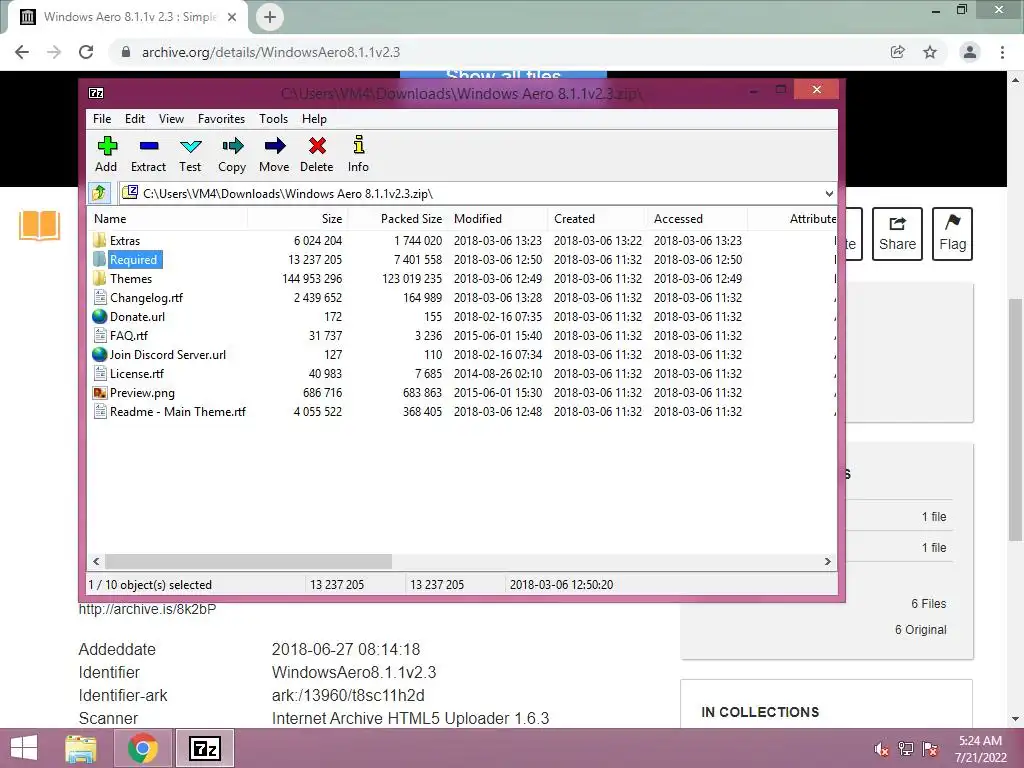Click the 7z window system menu icon
The image size is (1024, 768).
tap(96, 93)
